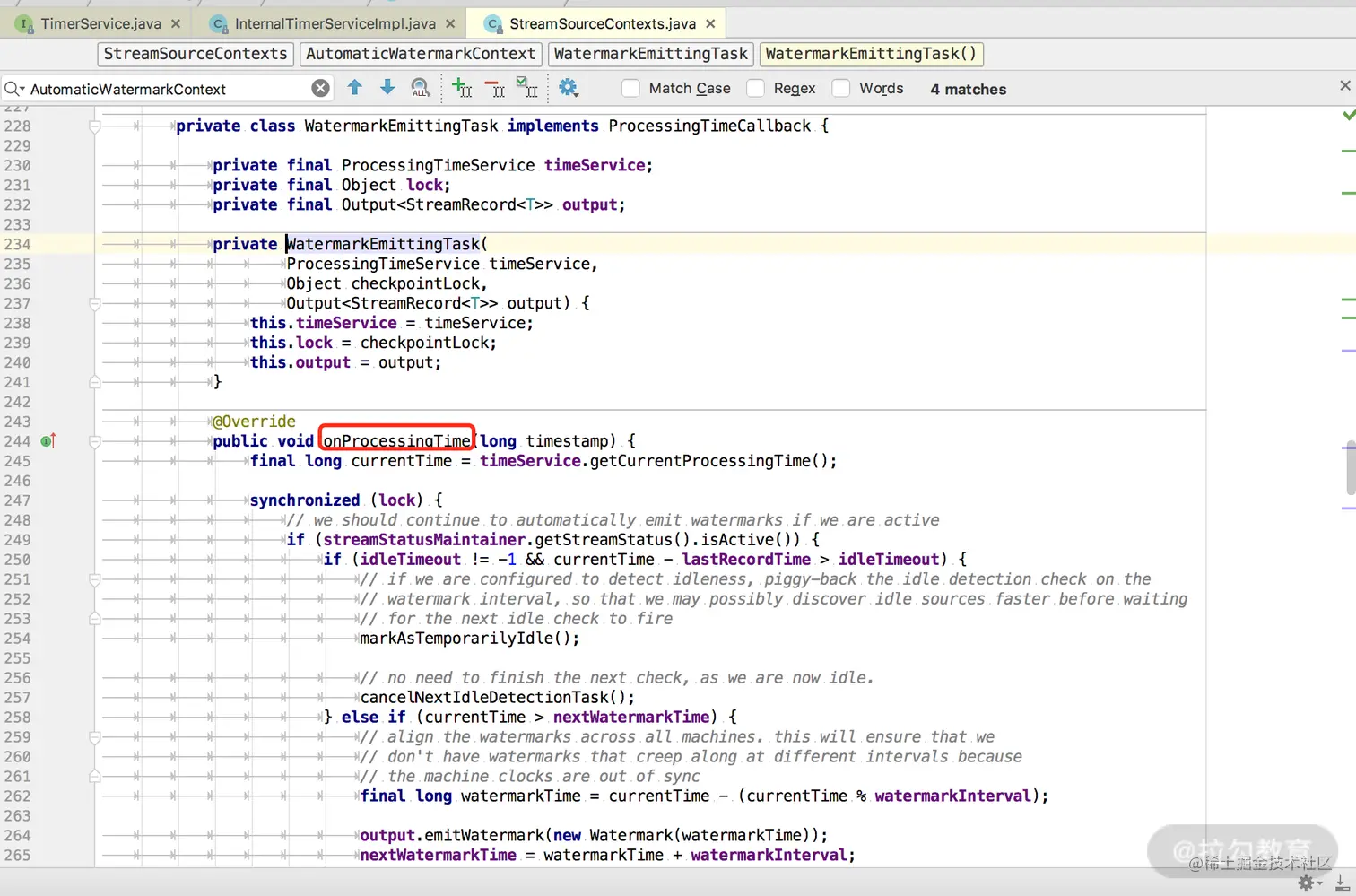Screen dimensions: 1356x896
Task: Select all occurrences icon
Action: (526, 87)
